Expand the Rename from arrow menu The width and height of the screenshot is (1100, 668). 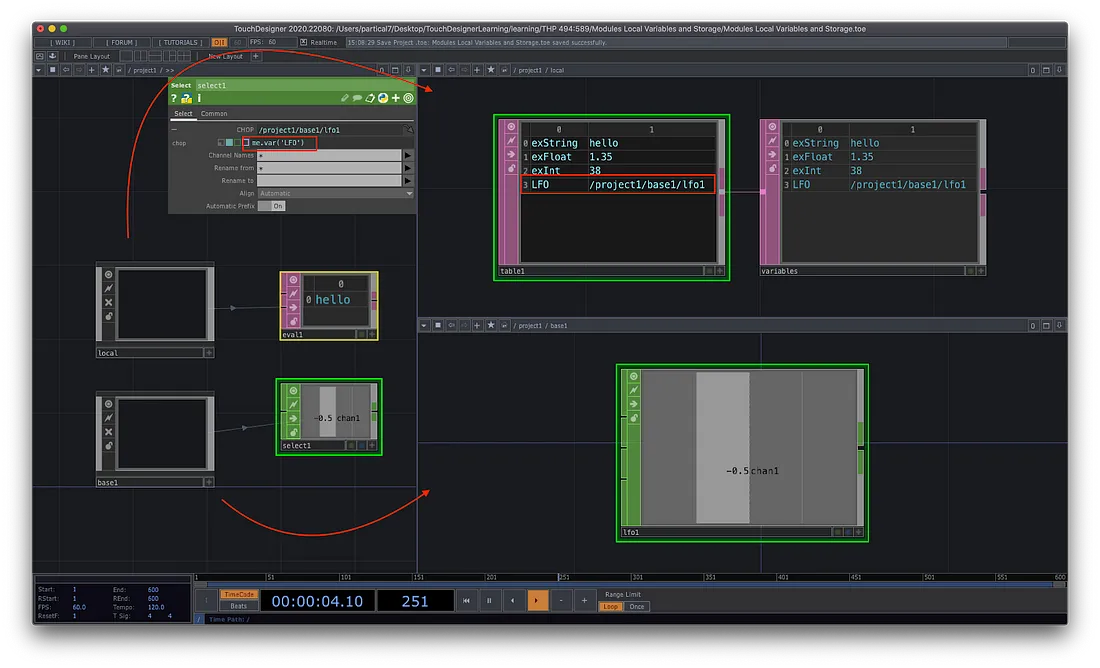pos(408,168)
